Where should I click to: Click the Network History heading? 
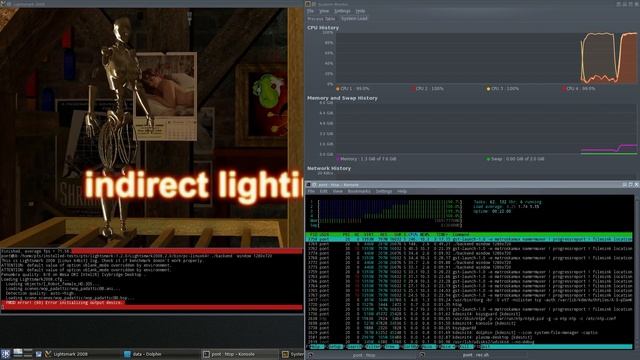329,168
